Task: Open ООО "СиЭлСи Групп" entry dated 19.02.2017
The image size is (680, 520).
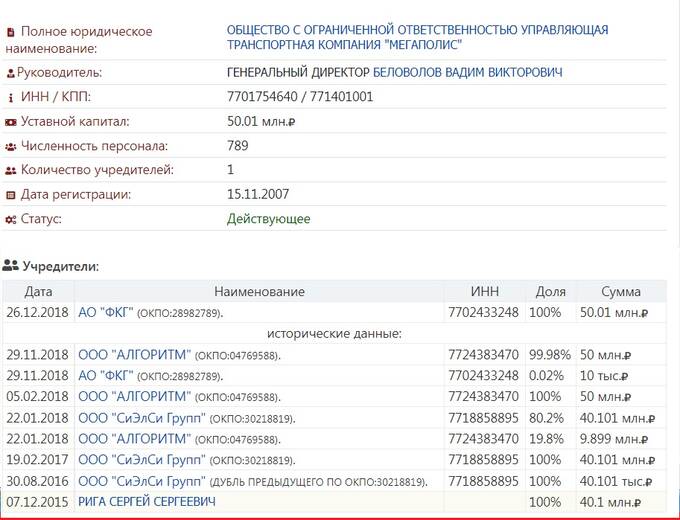Action: [x=142, y=459]
